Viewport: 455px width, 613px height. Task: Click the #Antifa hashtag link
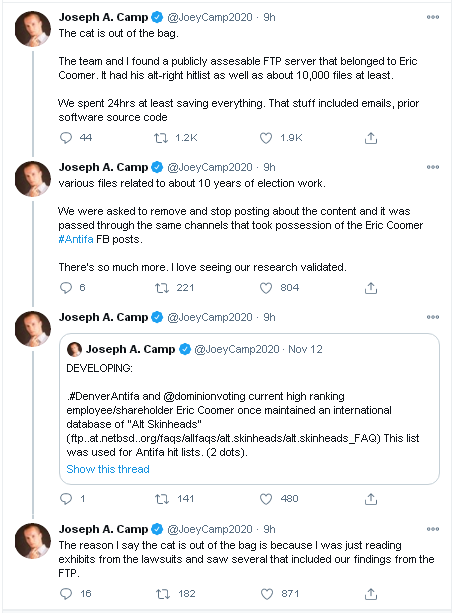[76, 239]
